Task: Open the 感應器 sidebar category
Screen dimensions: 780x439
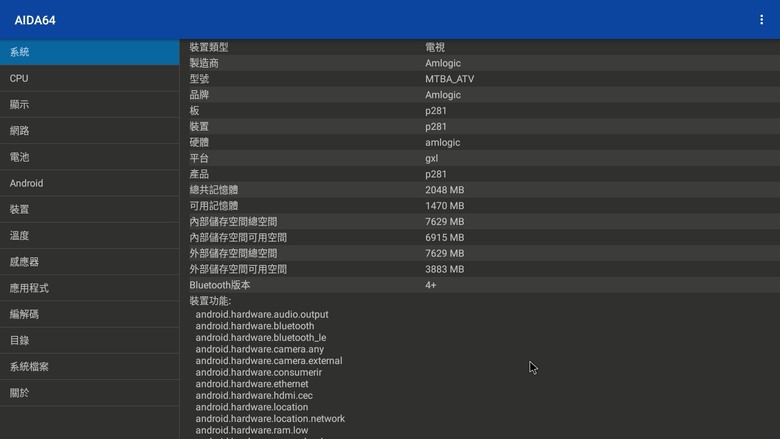Action: [90, 262]
